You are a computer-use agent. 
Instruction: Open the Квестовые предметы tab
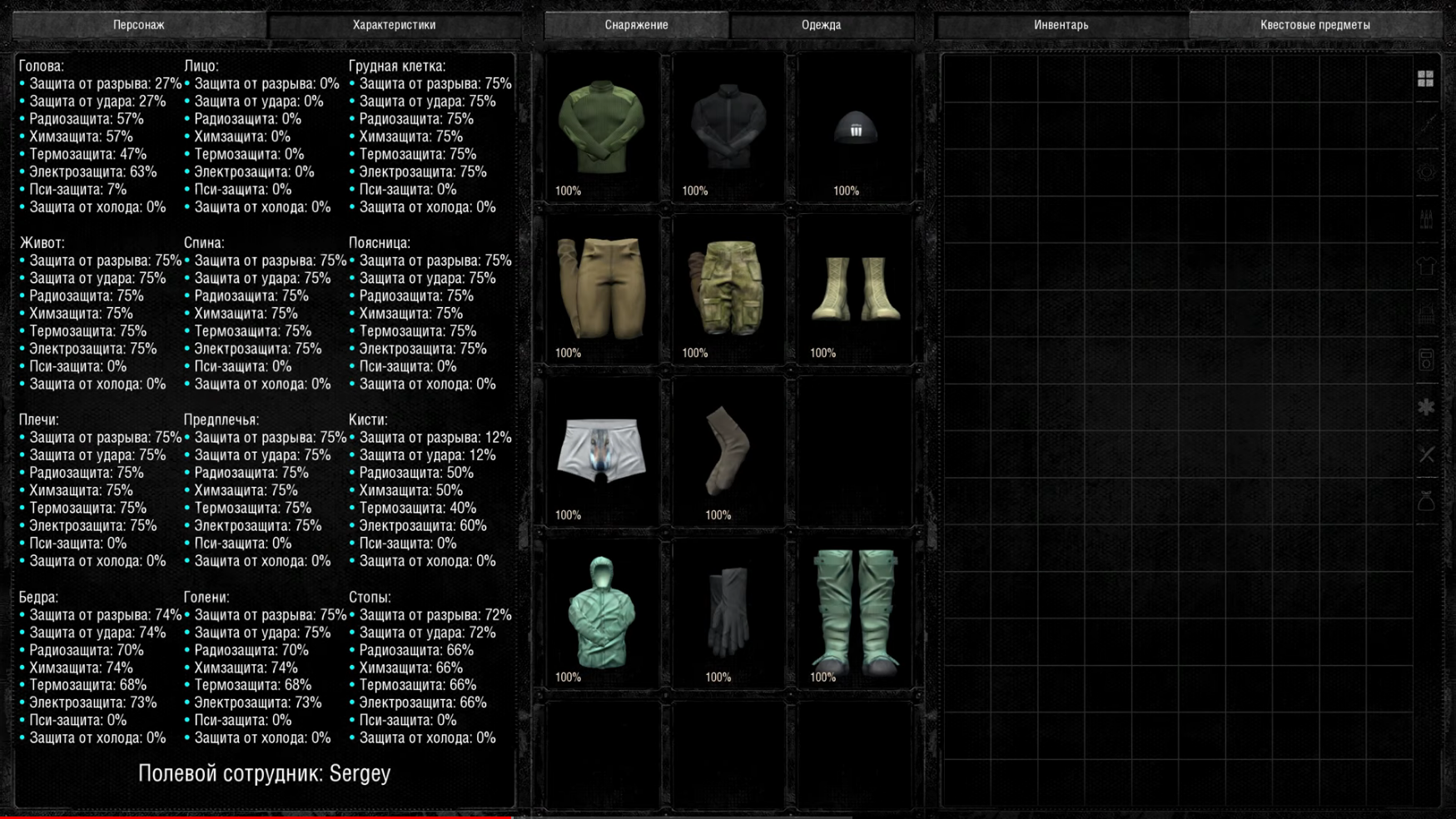click(1314, 25)
